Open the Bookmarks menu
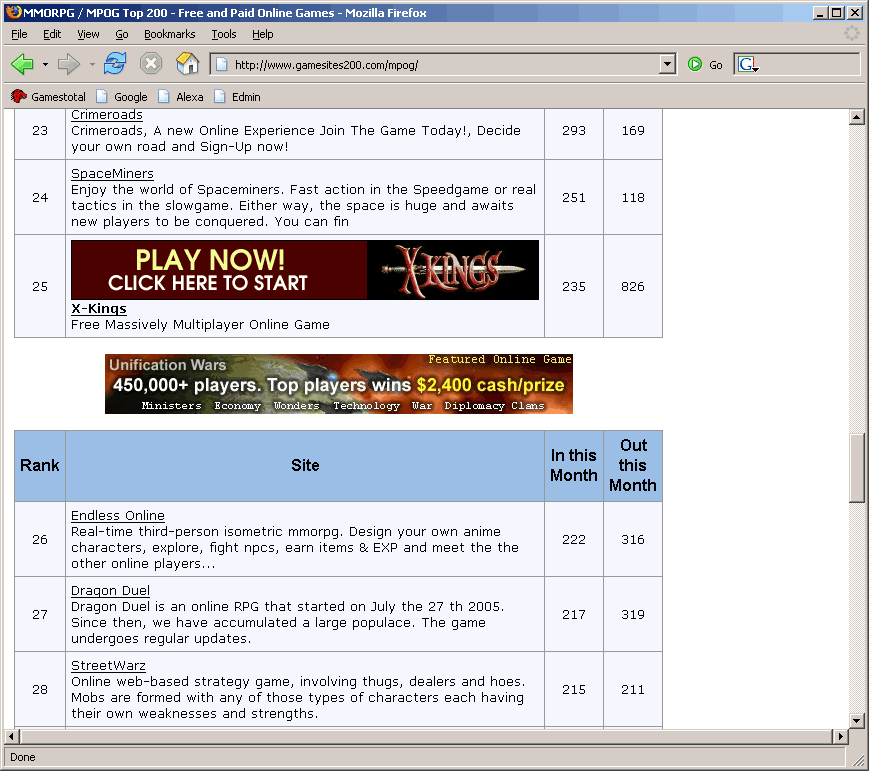The width and height of the screenshot is (869, 771). [x=169, y=34]
